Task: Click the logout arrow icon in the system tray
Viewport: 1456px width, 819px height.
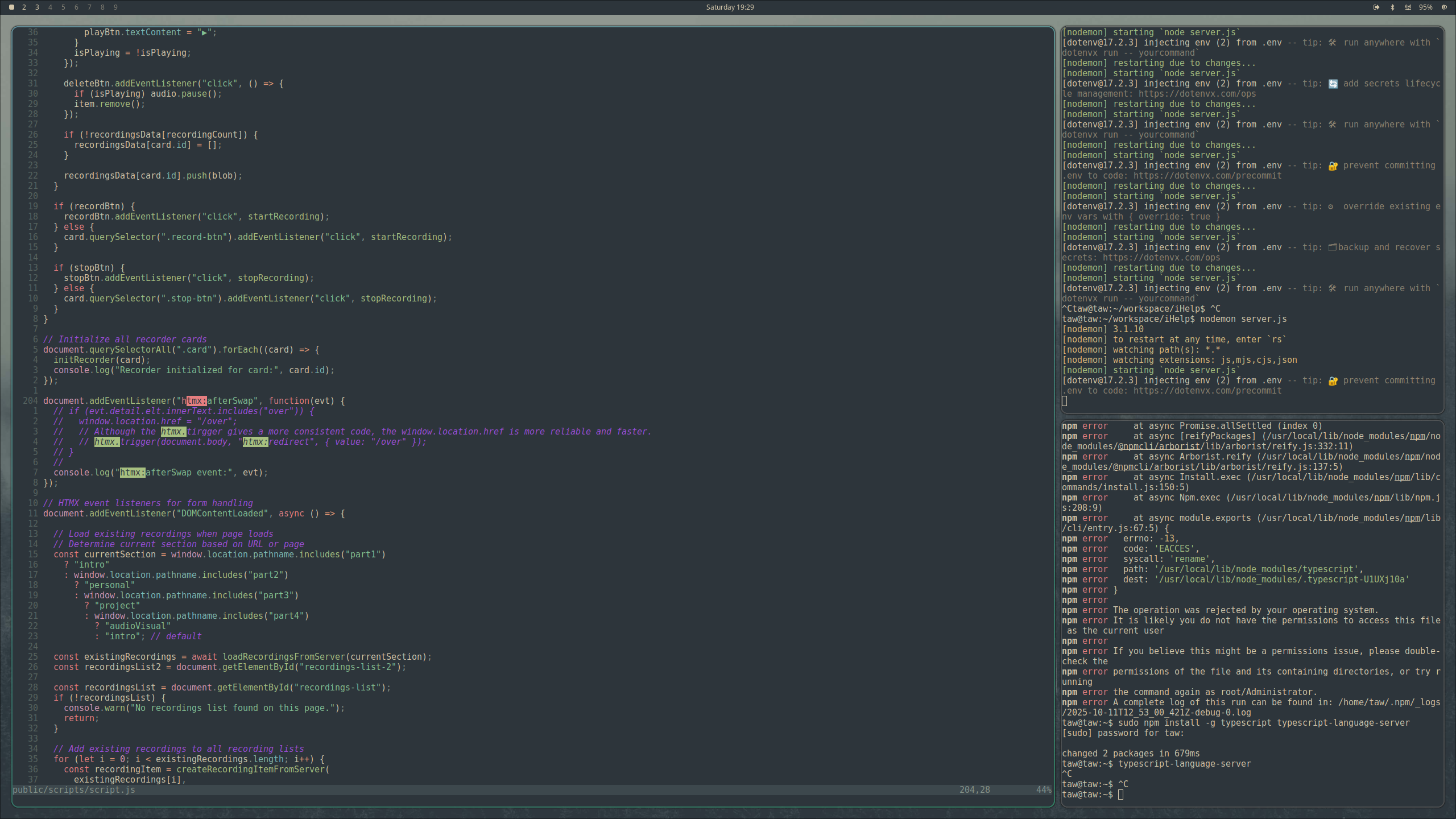Action: click(1376, 7)
